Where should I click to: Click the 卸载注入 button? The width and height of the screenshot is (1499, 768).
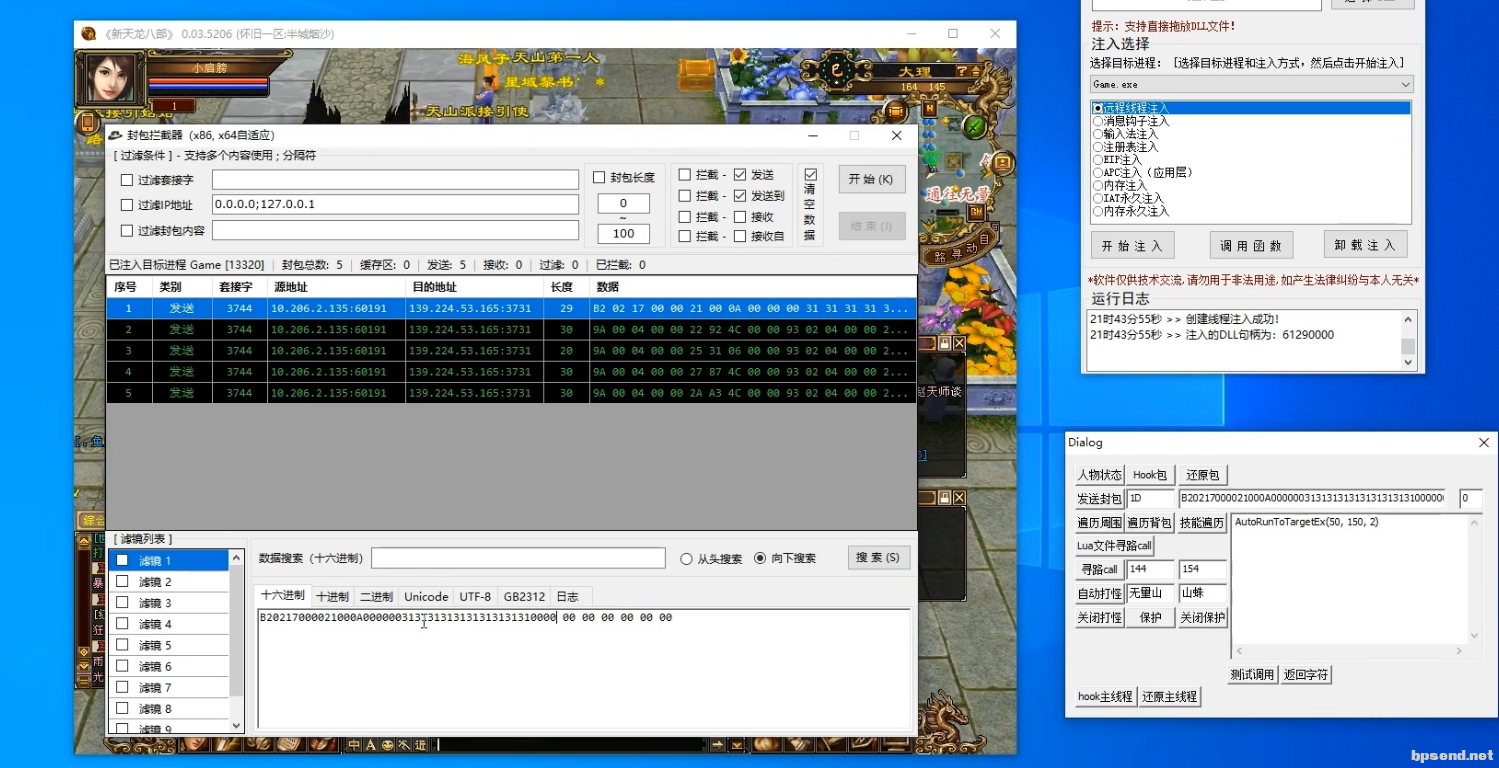[x=1366, y=245]
